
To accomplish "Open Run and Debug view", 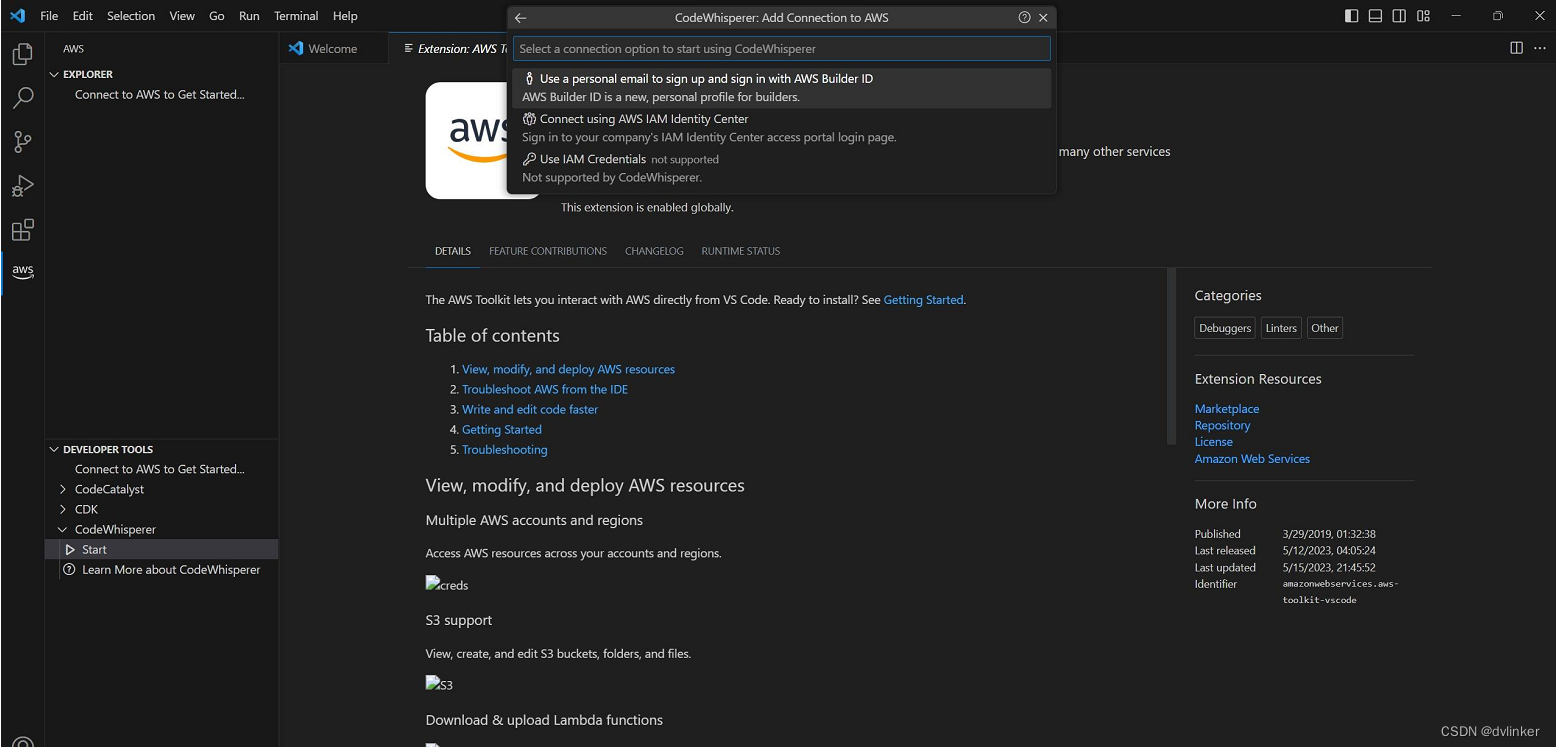I will pyautogui.click(x=22, y=186).
